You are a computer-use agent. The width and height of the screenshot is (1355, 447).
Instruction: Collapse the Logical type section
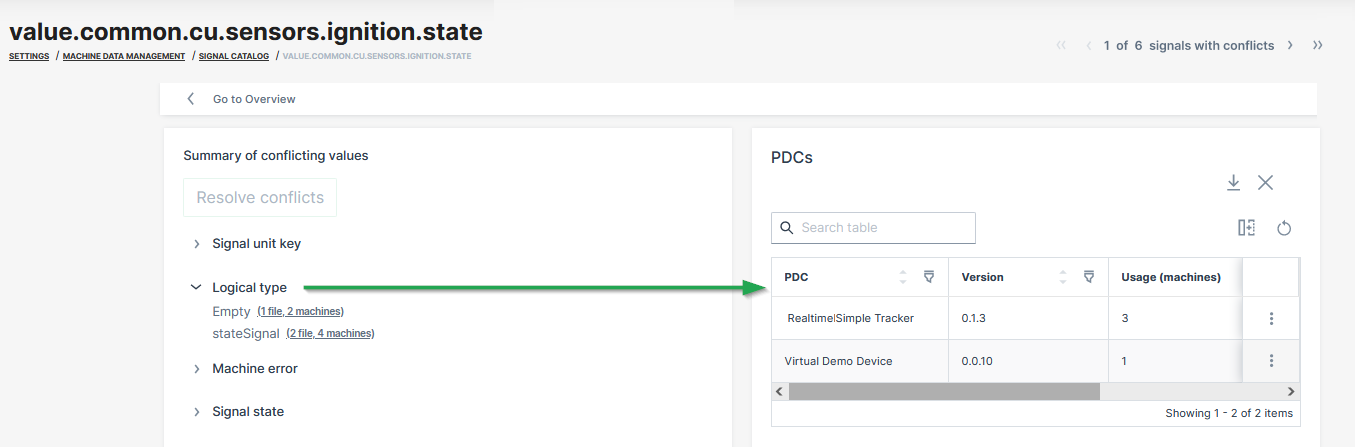coord(196,287)
